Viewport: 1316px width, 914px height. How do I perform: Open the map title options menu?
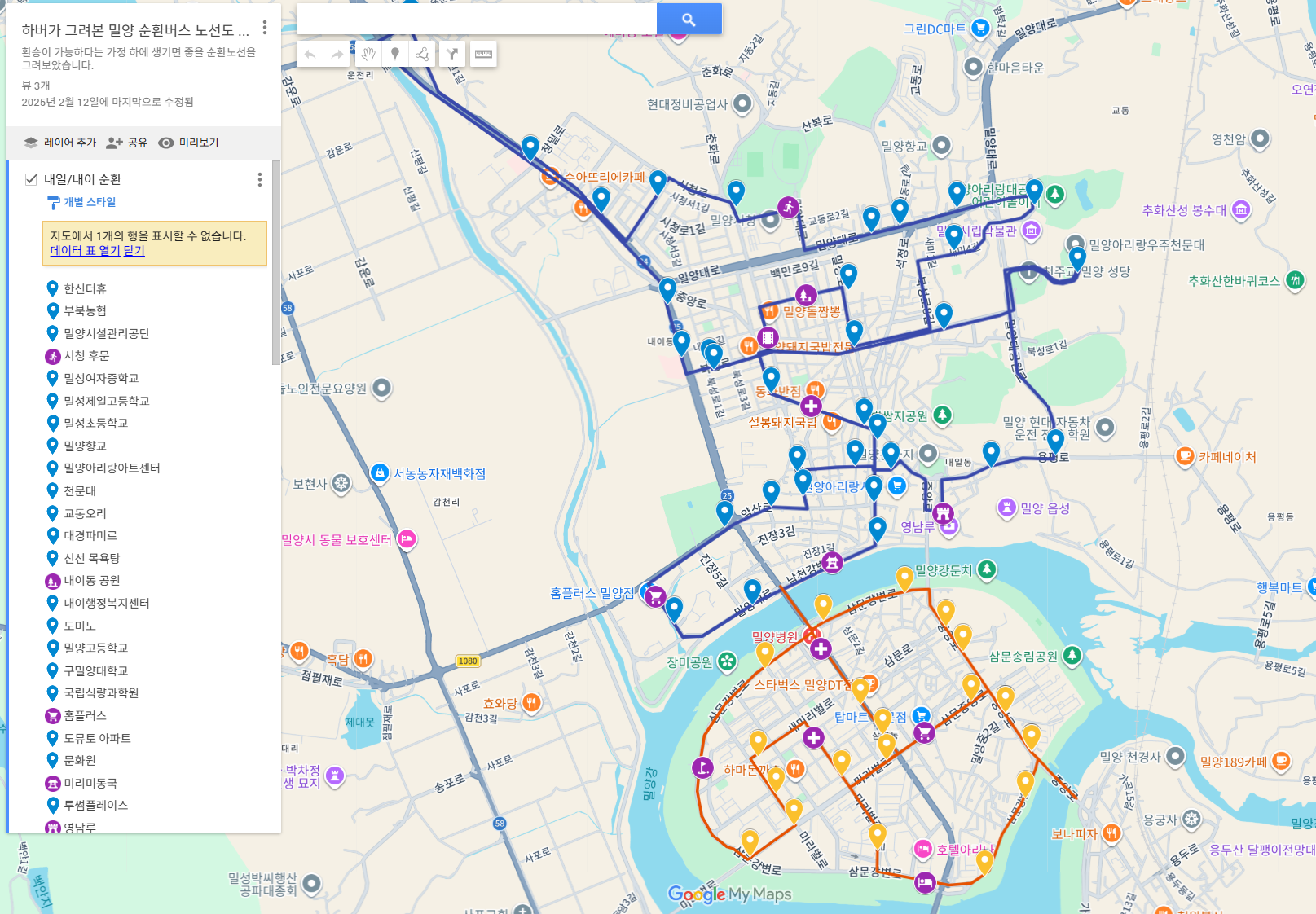[265, 28]
